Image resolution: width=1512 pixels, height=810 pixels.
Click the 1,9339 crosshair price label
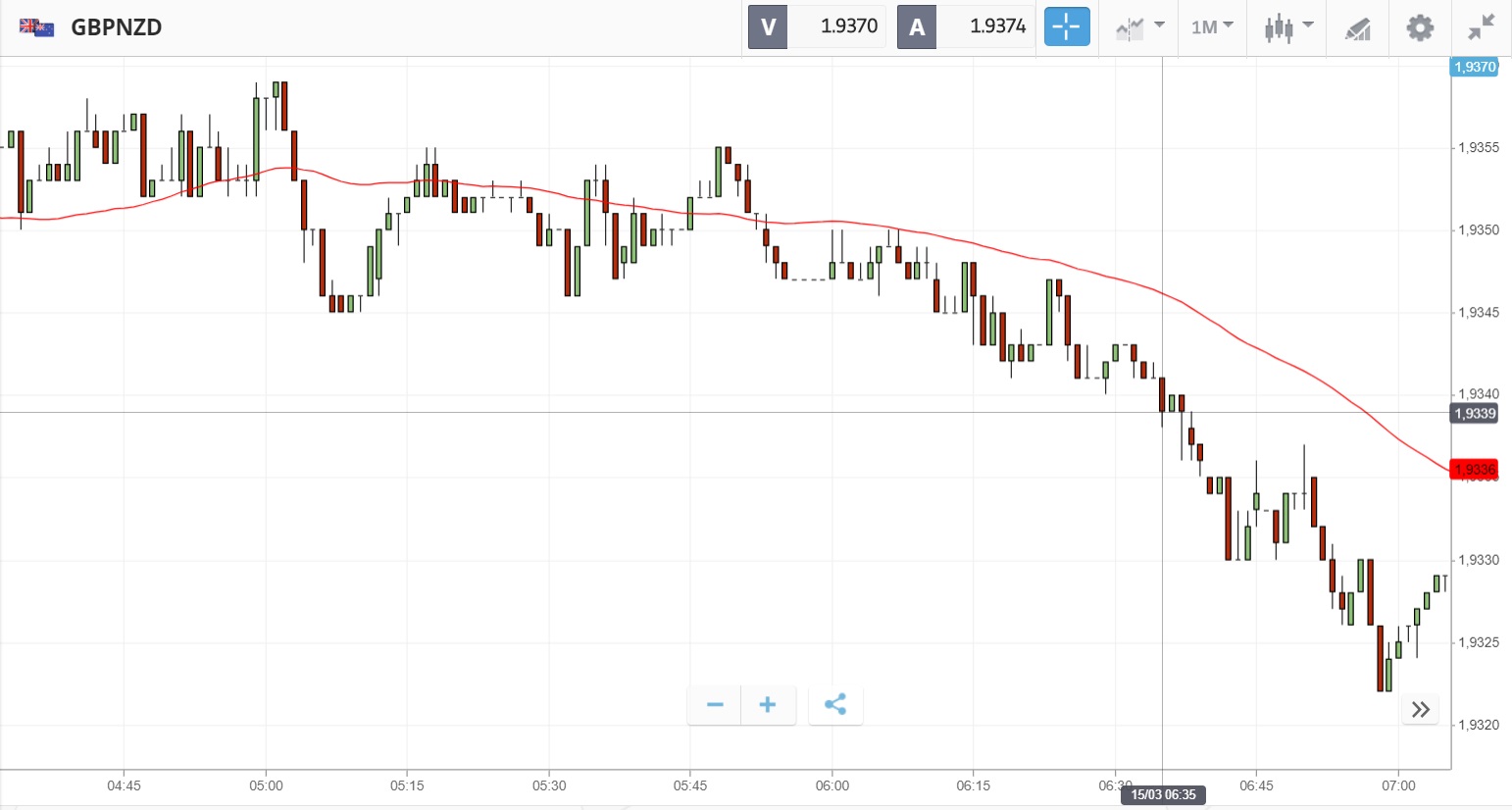point(1475,413)
